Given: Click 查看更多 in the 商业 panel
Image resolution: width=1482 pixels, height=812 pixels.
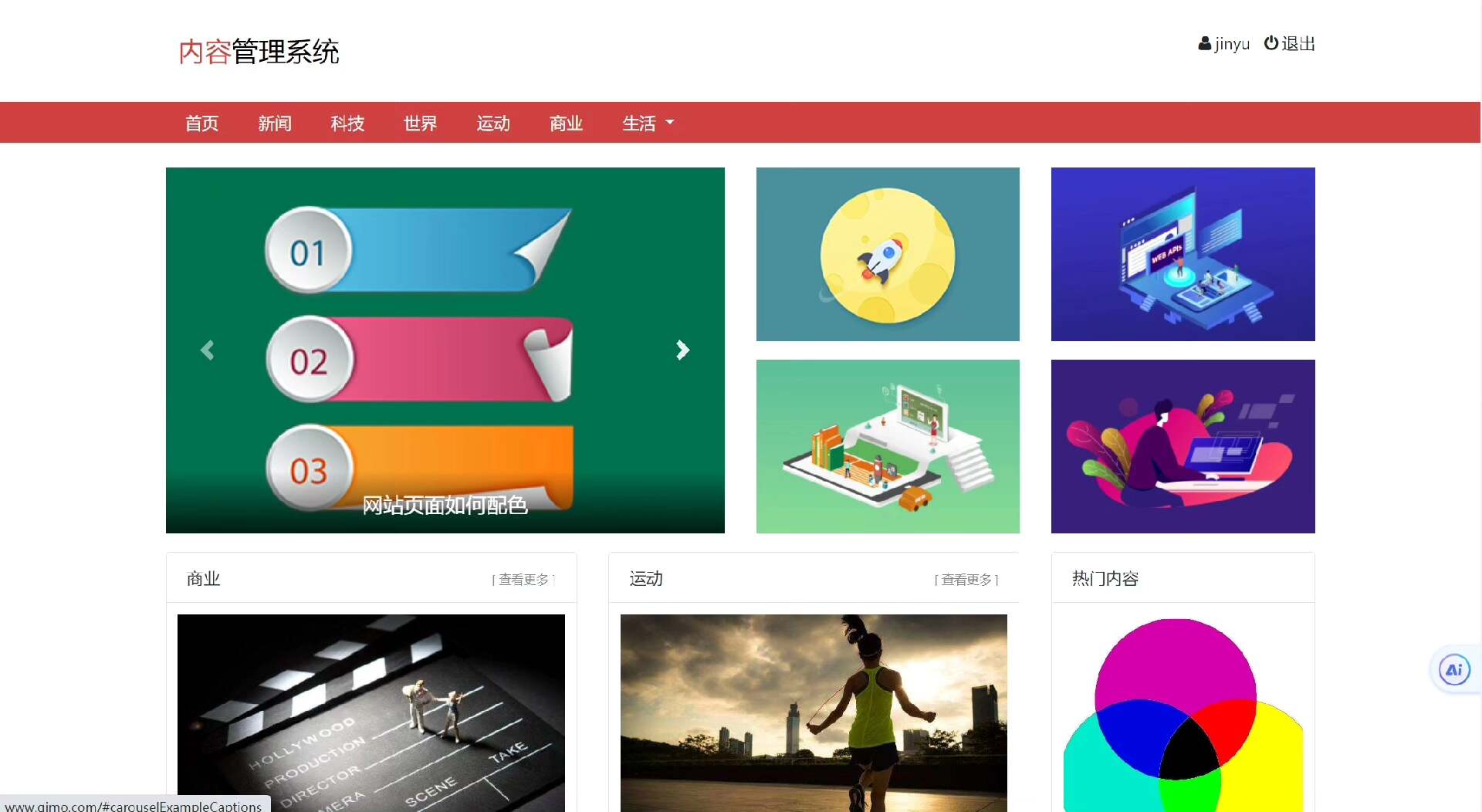Looking at the screenshot, I should click(523, 579).
